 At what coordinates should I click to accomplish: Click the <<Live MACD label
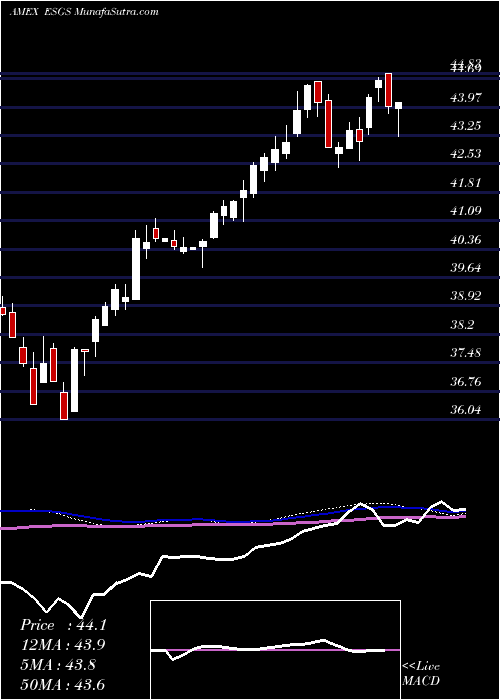(x=421, y=673)
